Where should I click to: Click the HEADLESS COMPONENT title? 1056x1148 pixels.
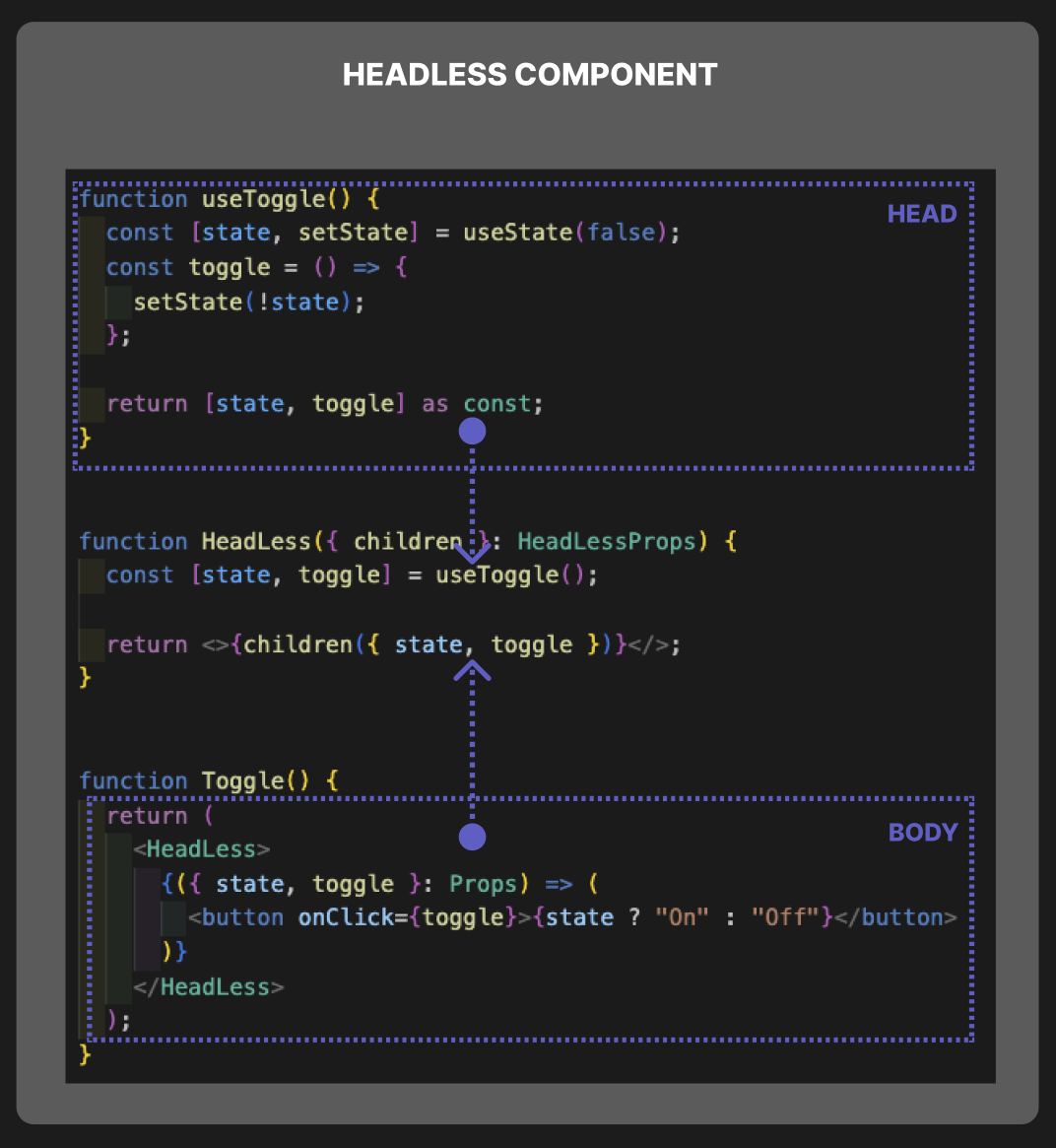click(x=530, y=75)
